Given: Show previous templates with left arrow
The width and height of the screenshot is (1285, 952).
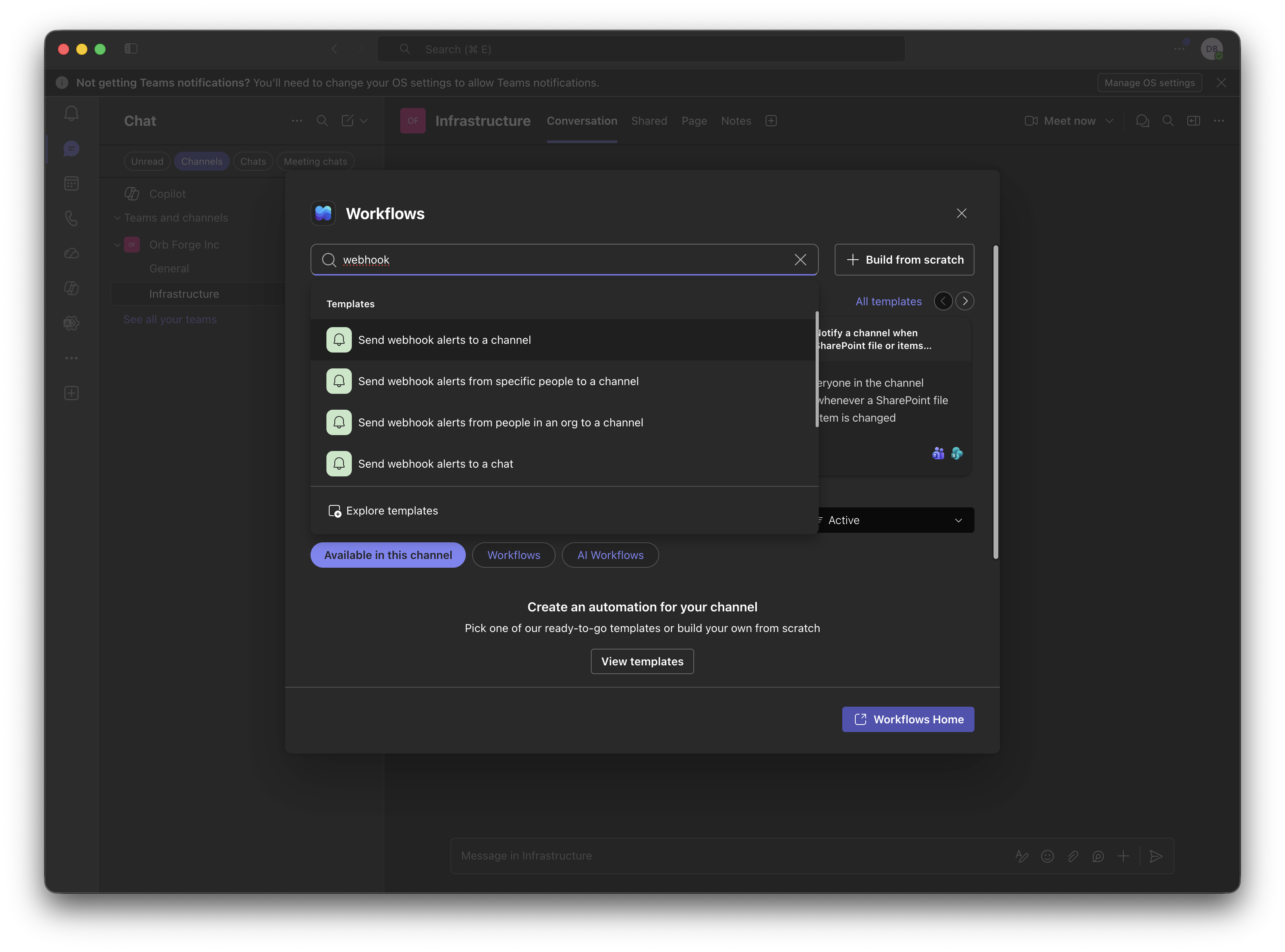Looking at the screenshot, I should 943,301.
